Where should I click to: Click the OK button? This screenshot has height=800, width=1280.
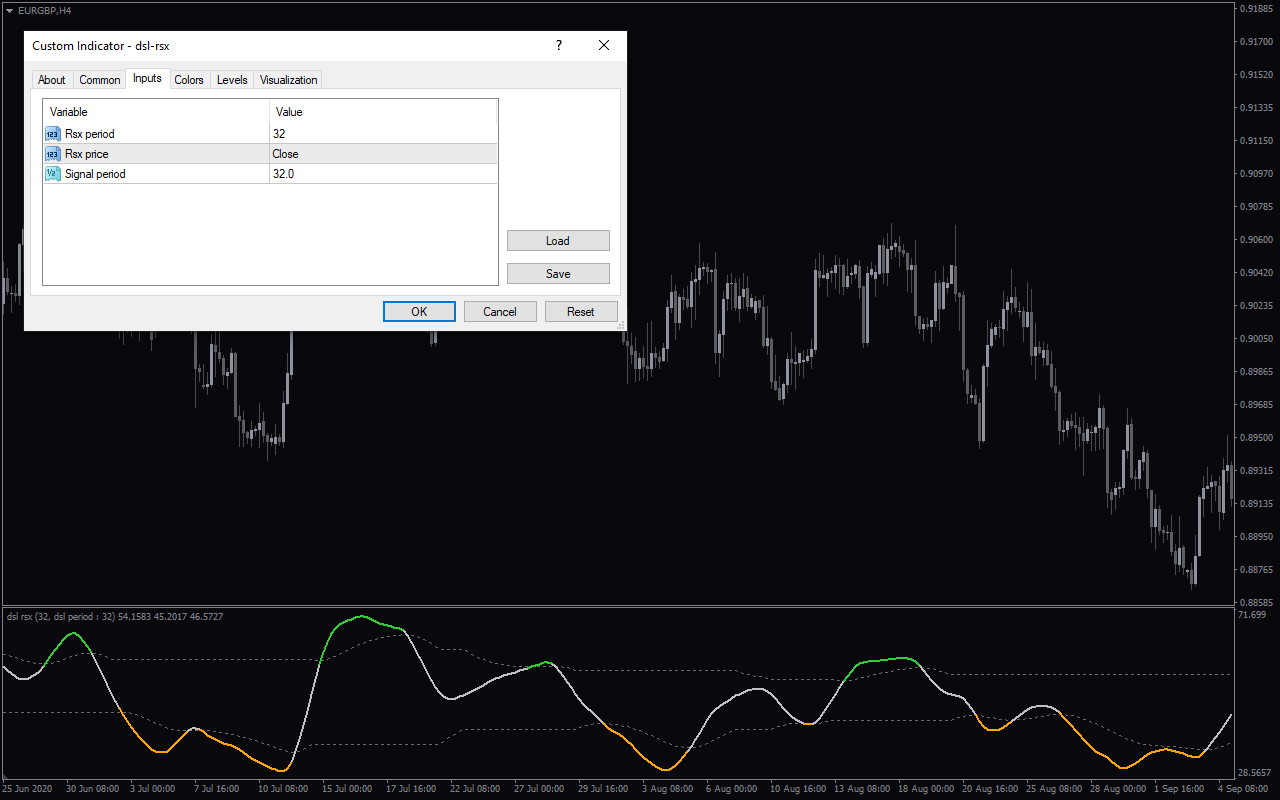pyautogui.click(x=419, y=312)
